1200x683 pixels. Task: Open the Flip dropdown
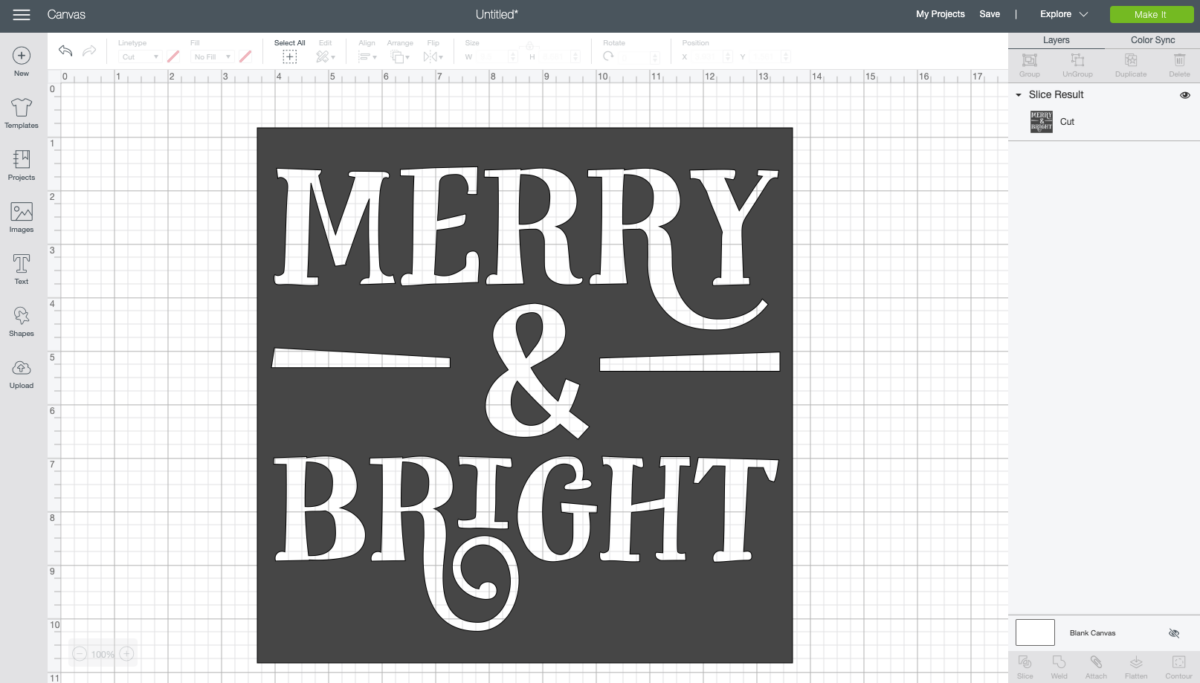click(433, 57)
